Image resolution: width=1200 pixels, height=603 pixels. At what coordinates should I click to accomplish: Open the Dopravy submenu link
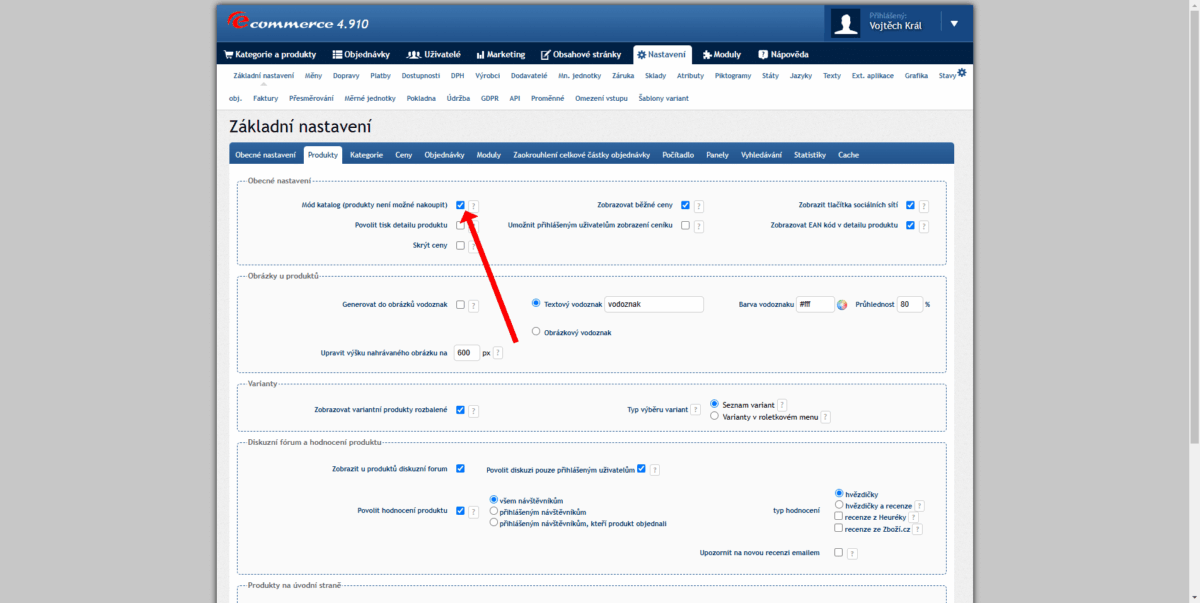coord(346,76)
